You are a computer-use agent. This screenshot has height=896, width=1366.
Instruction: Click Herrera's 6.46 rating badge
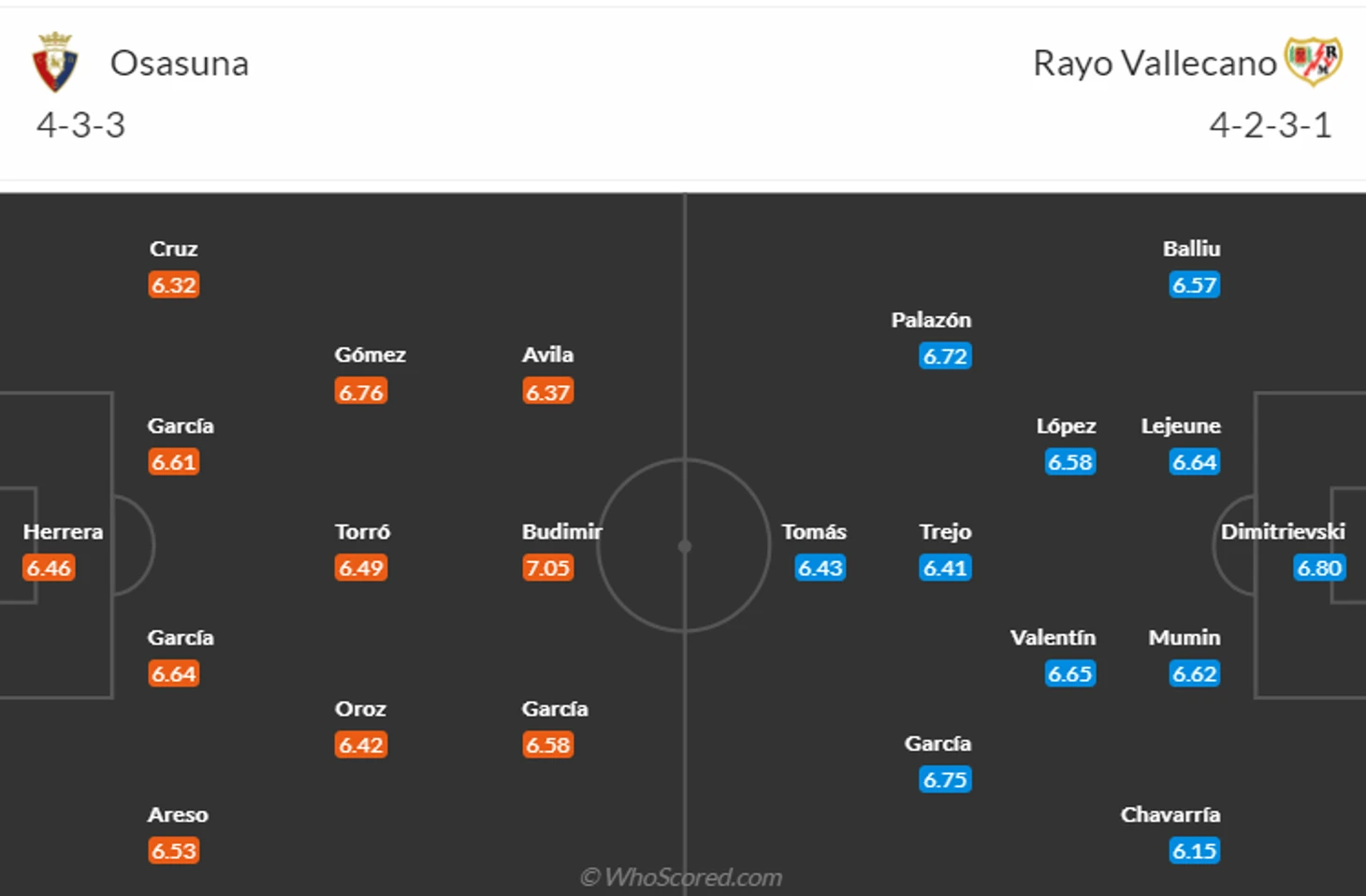(49, 568)
